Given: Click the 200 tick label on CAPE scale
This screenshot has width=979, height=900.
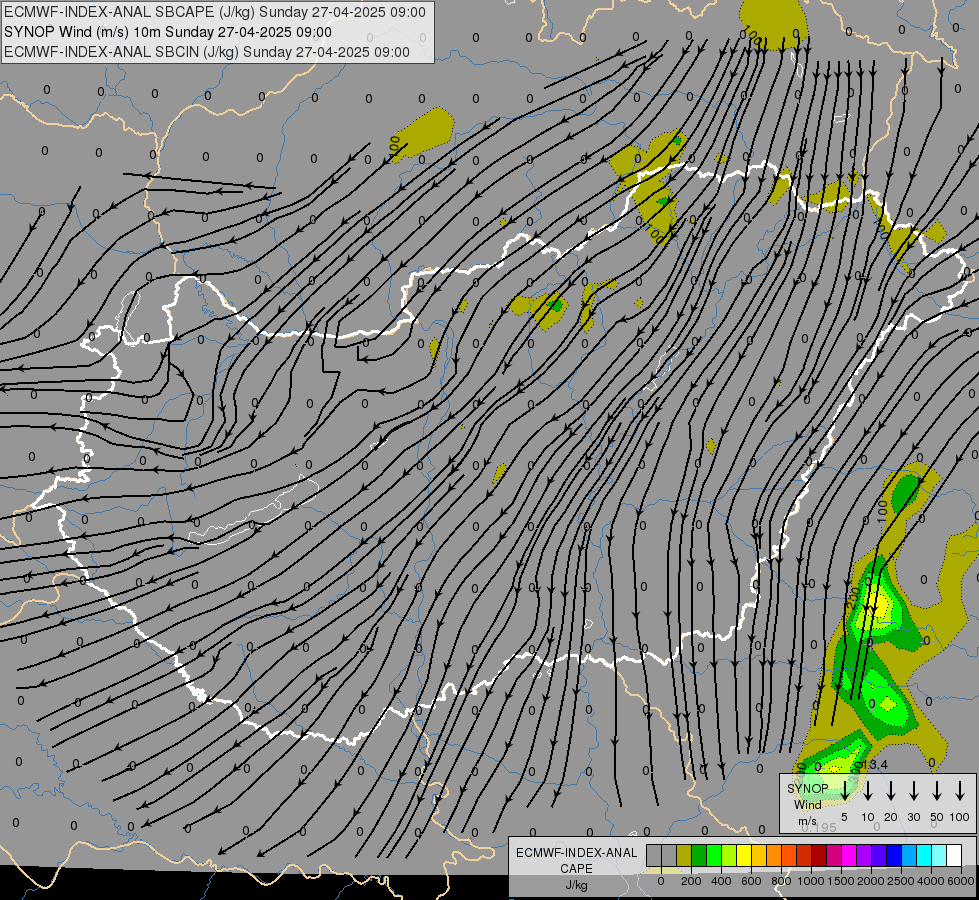Looking at the screenshot, I should 691,881.
